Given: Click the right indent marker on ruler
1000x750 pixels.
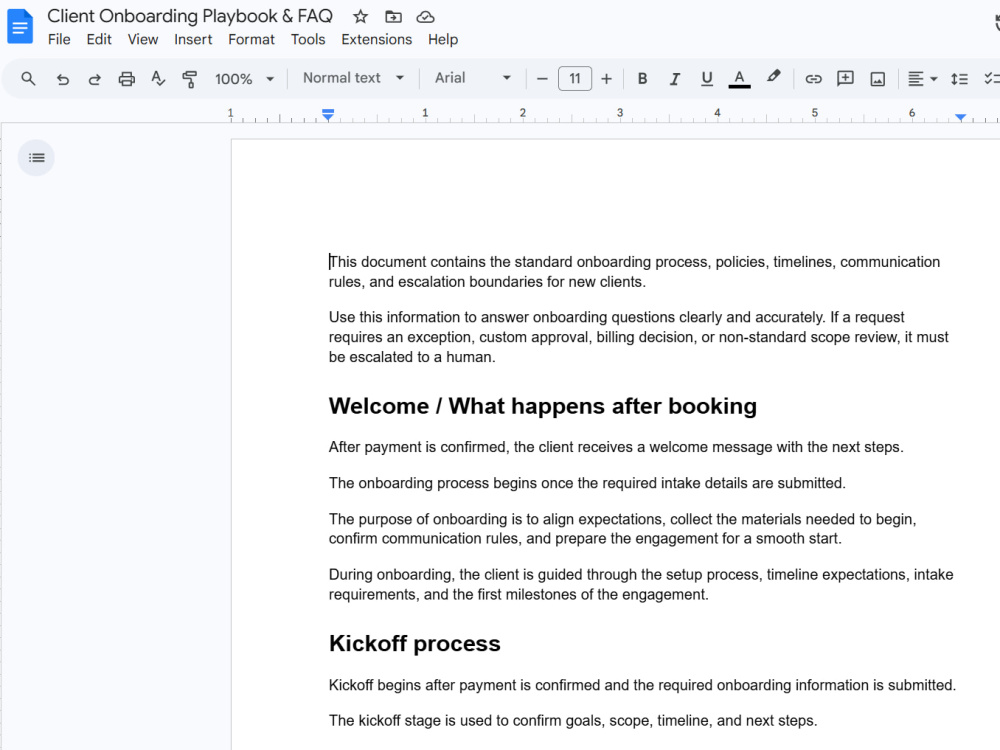Looking at the screenshot, I should pyautogui.click(x=960, y=117).
